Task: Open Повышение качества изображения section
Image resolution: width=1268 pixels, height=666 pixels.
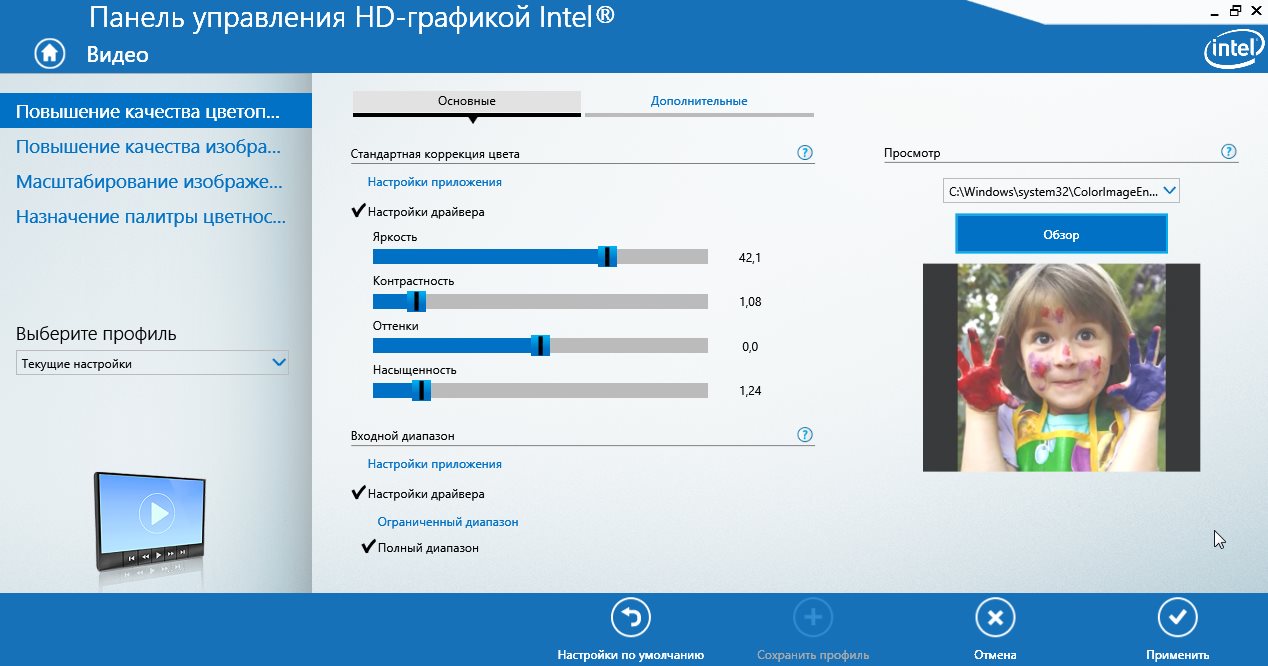Action: click(148, 147)
